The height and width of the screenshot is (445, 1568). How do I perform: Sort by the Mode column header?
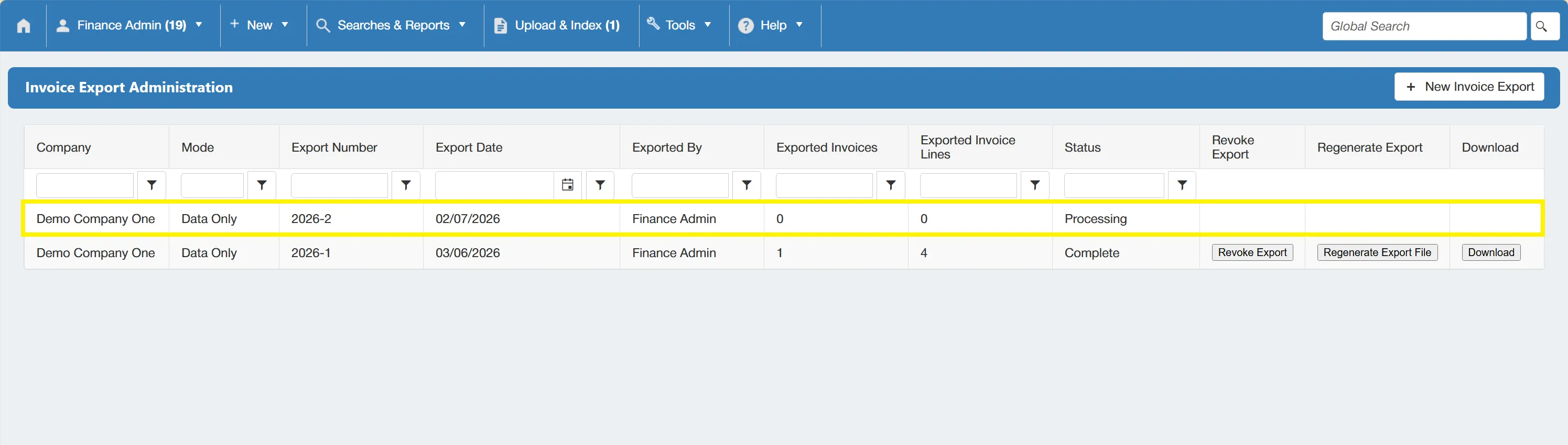click(x=198, y=147)
